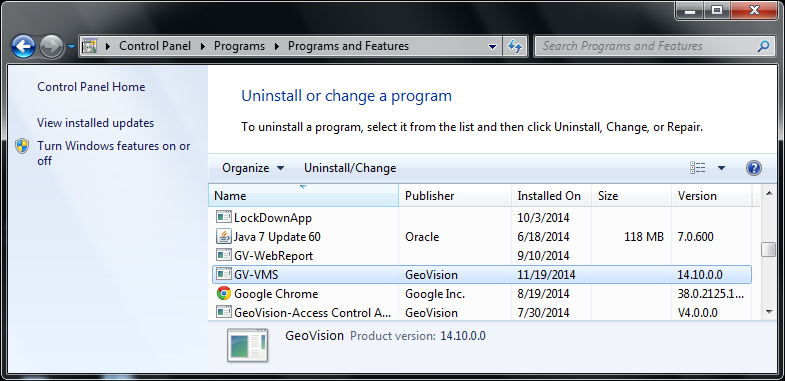Click the GV-VMS program icon
The image size is (785, 381).
pyautogui.click(x=223, y=274)
